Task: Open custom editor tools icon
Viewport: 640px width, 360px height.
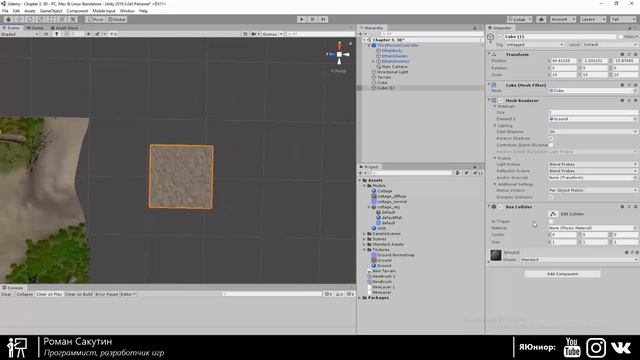Action: coord(73,19)
